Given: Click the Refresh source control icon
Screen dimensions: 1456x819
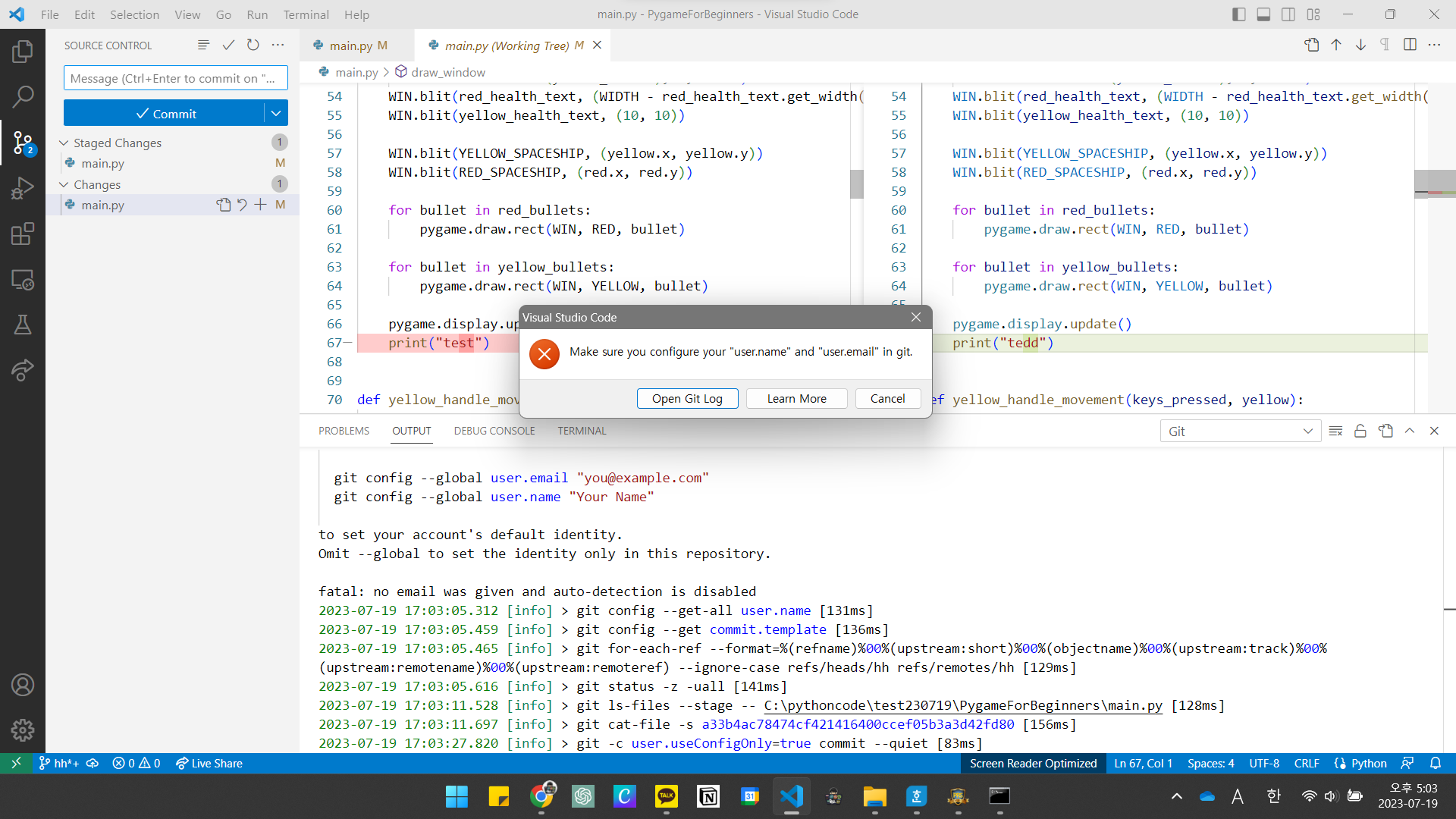Looking at the screenshot, I should click(253, 45).
